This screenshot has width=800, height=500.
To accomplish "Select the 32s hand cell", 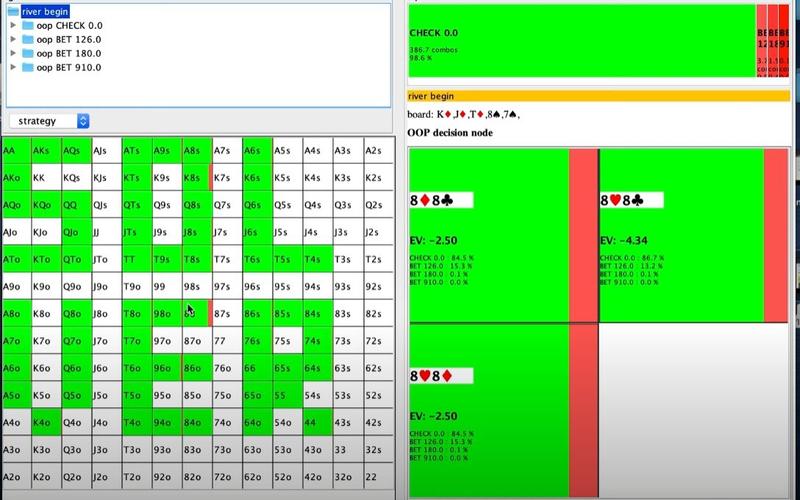I will coord(379,449).
